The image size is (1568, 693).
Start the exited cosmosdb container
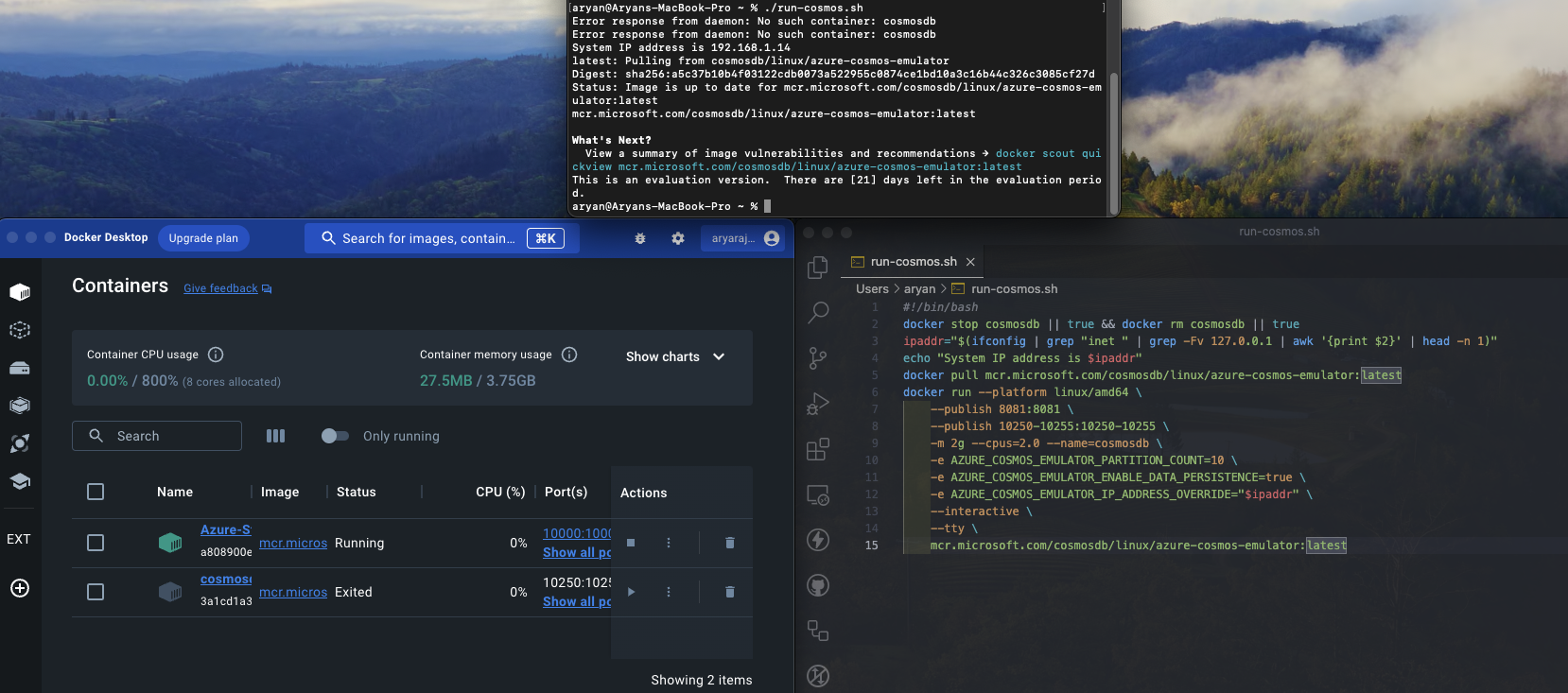631,592
